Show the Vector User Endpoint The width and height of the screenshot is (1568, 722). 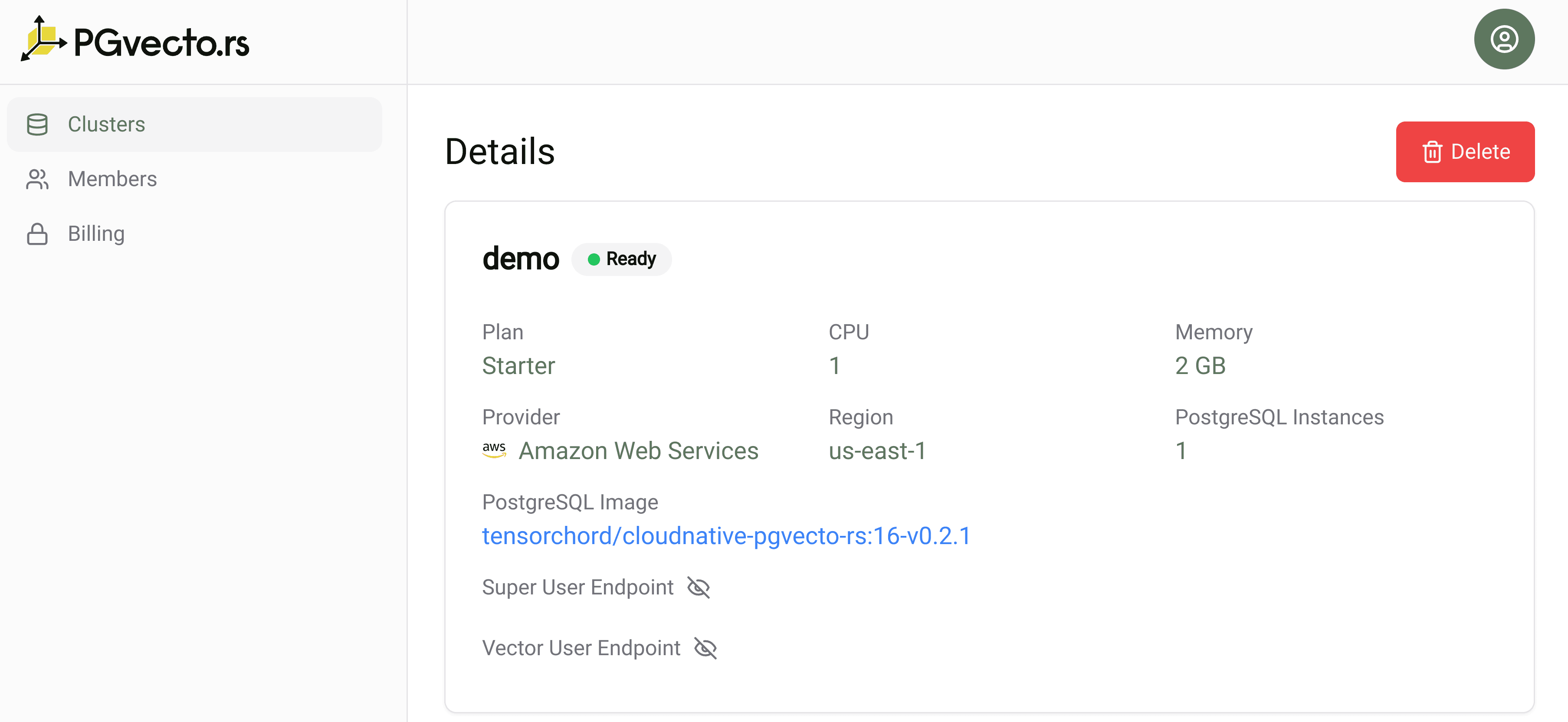coord(705,648)
